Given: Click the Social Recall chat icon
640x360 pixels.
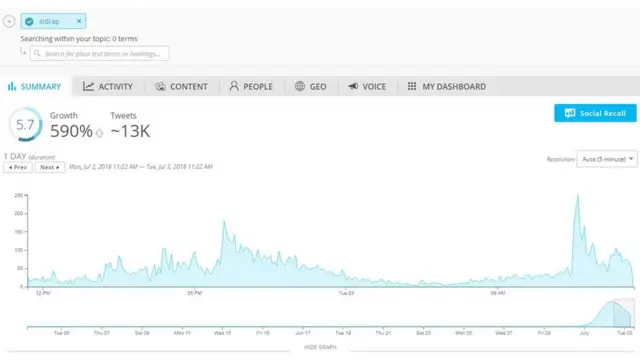Looking at the screenshot, I should tap(570, 113).
